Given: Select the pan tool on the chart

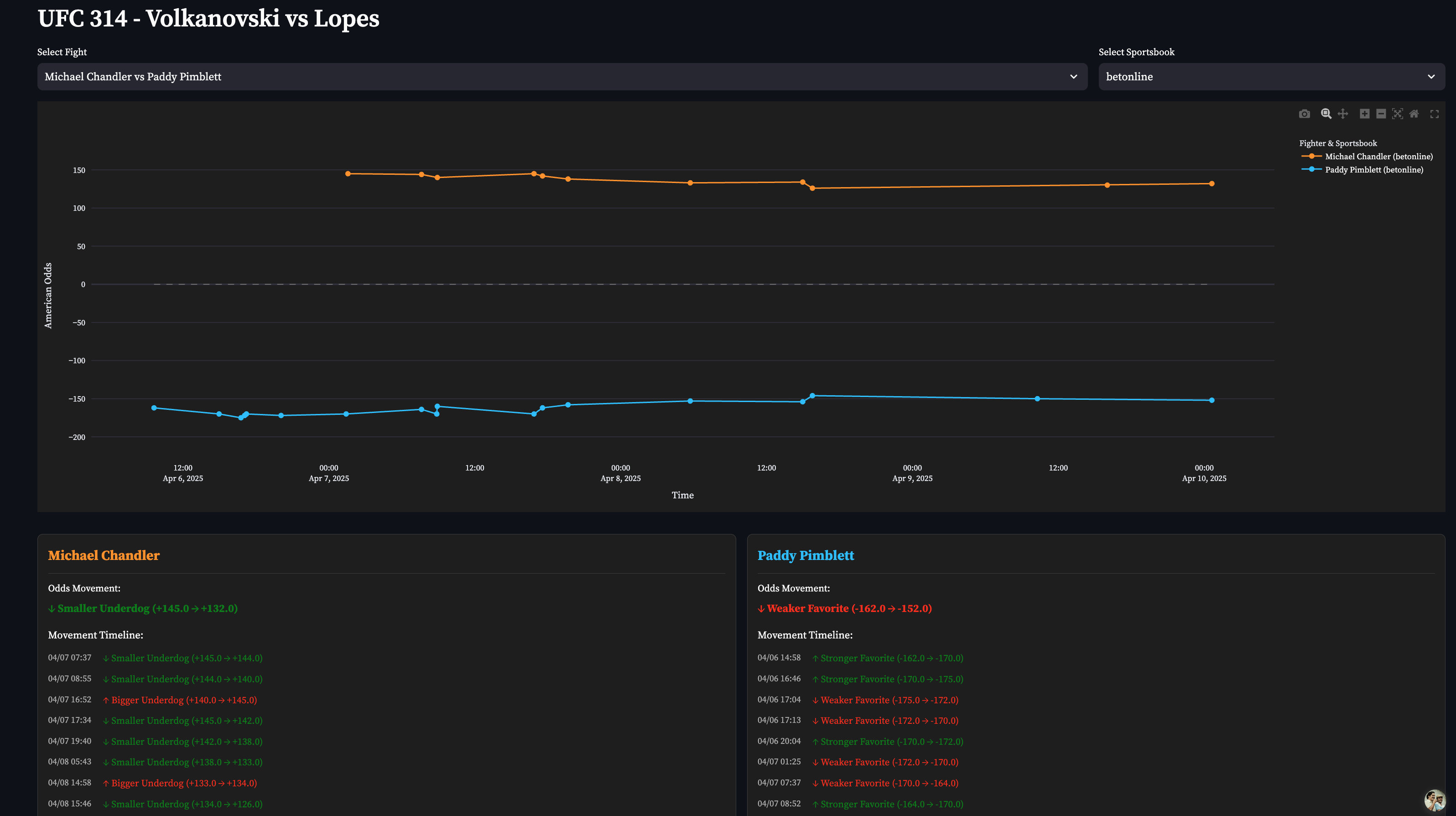Looking at the screenshot, I should pyautogui.click(x=1342, y=114).
